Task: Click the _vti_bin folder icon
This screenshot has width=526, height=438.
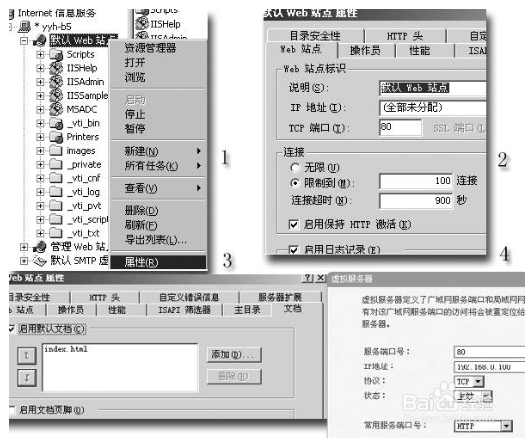Action: [56, 123]
